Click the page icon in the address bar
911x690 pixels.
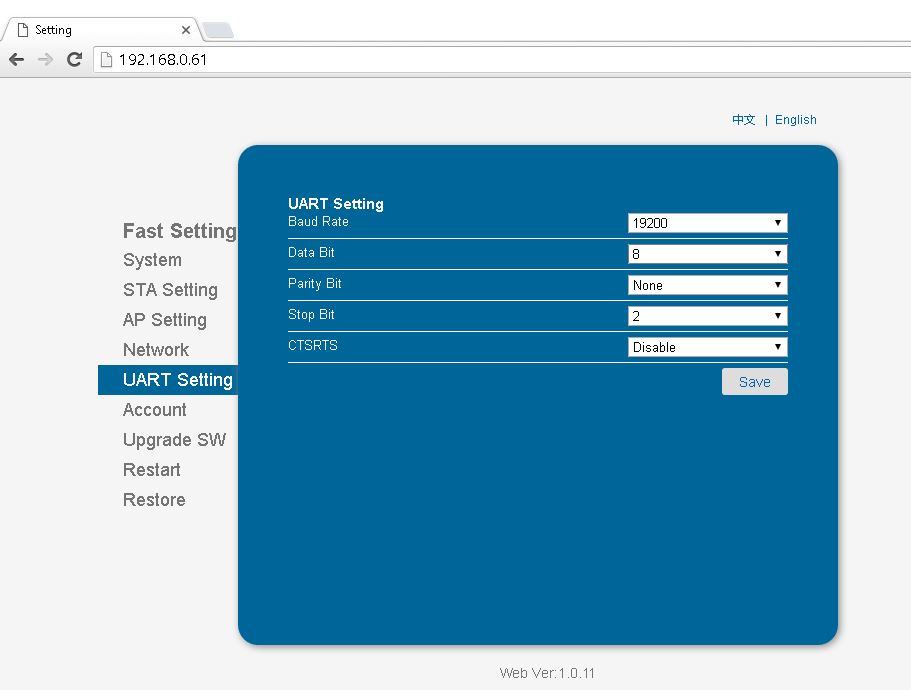point(104,60)
